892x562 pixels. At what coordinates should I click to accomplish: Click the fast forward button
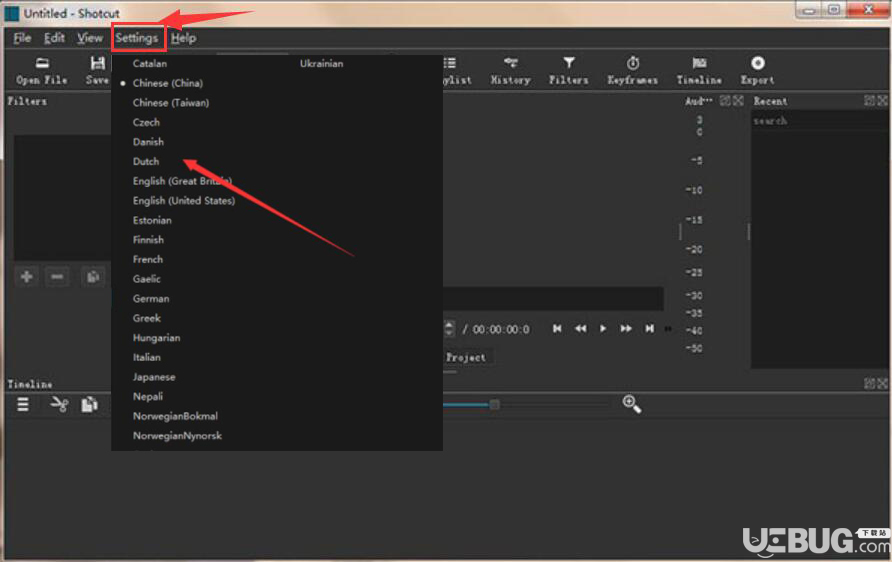tap(626, 329)
